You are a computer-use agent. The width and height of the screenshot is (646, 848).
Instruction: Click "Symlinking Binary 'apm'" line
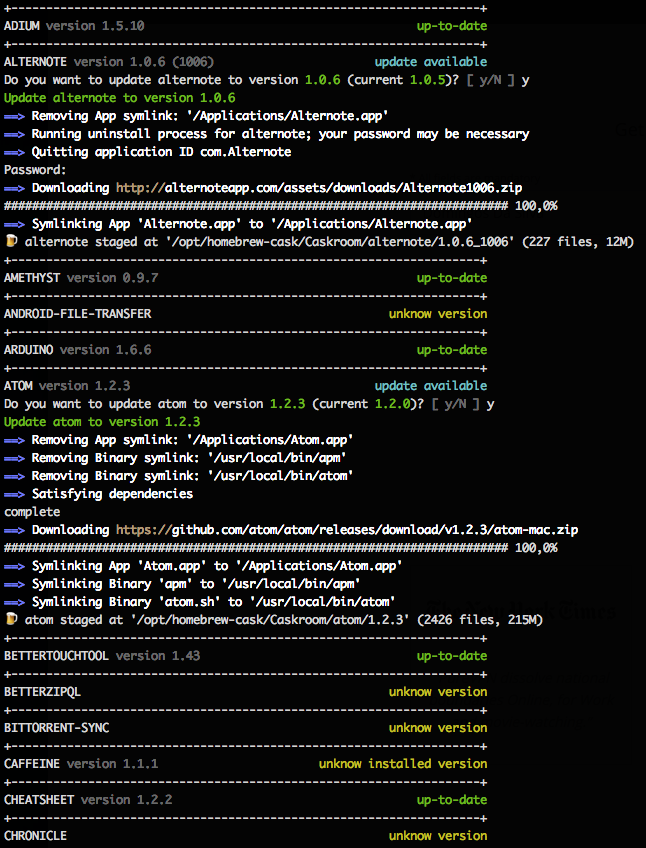[x=182, y=584]
